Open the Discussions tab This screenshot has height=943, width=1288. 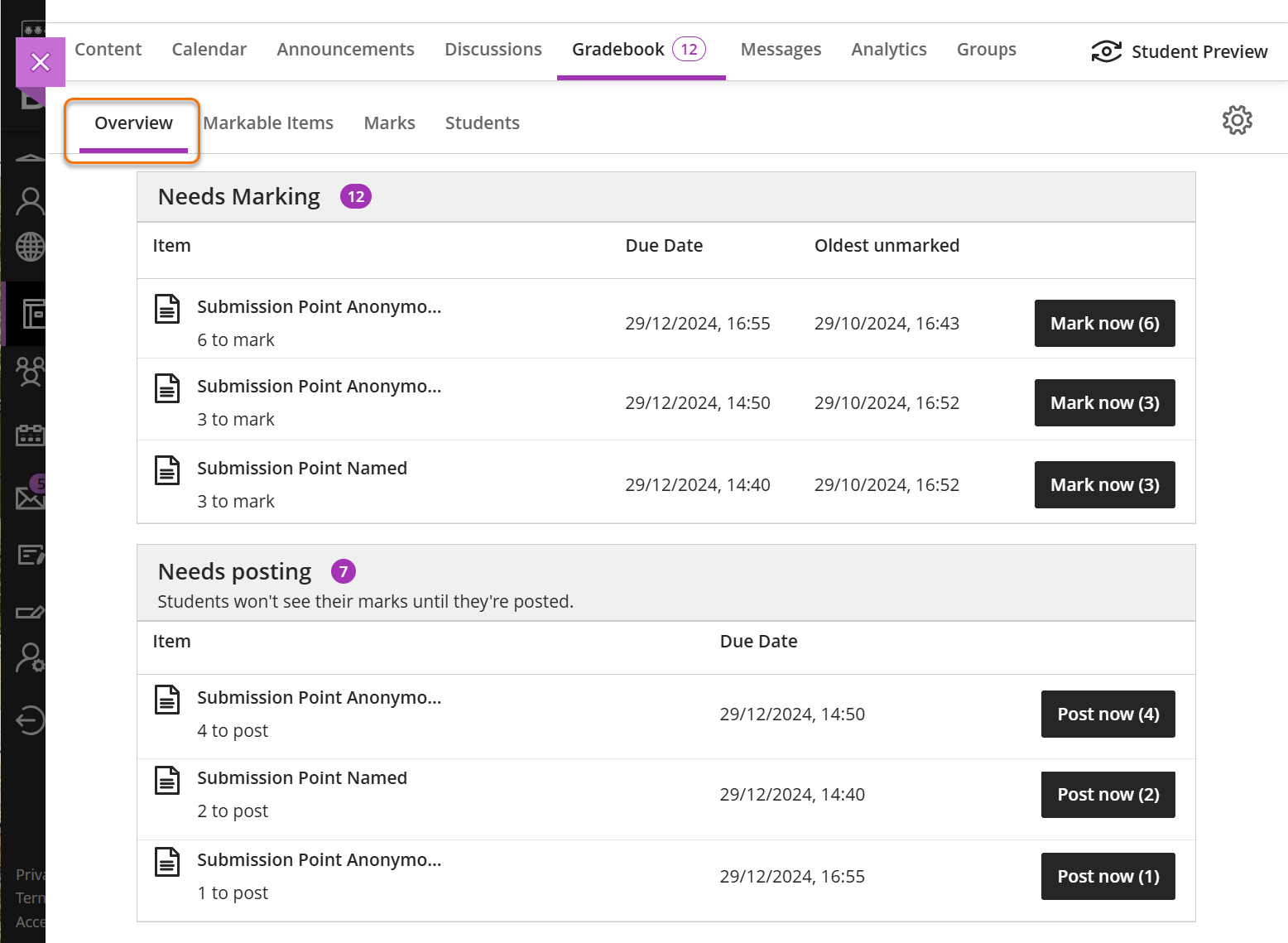493,50
